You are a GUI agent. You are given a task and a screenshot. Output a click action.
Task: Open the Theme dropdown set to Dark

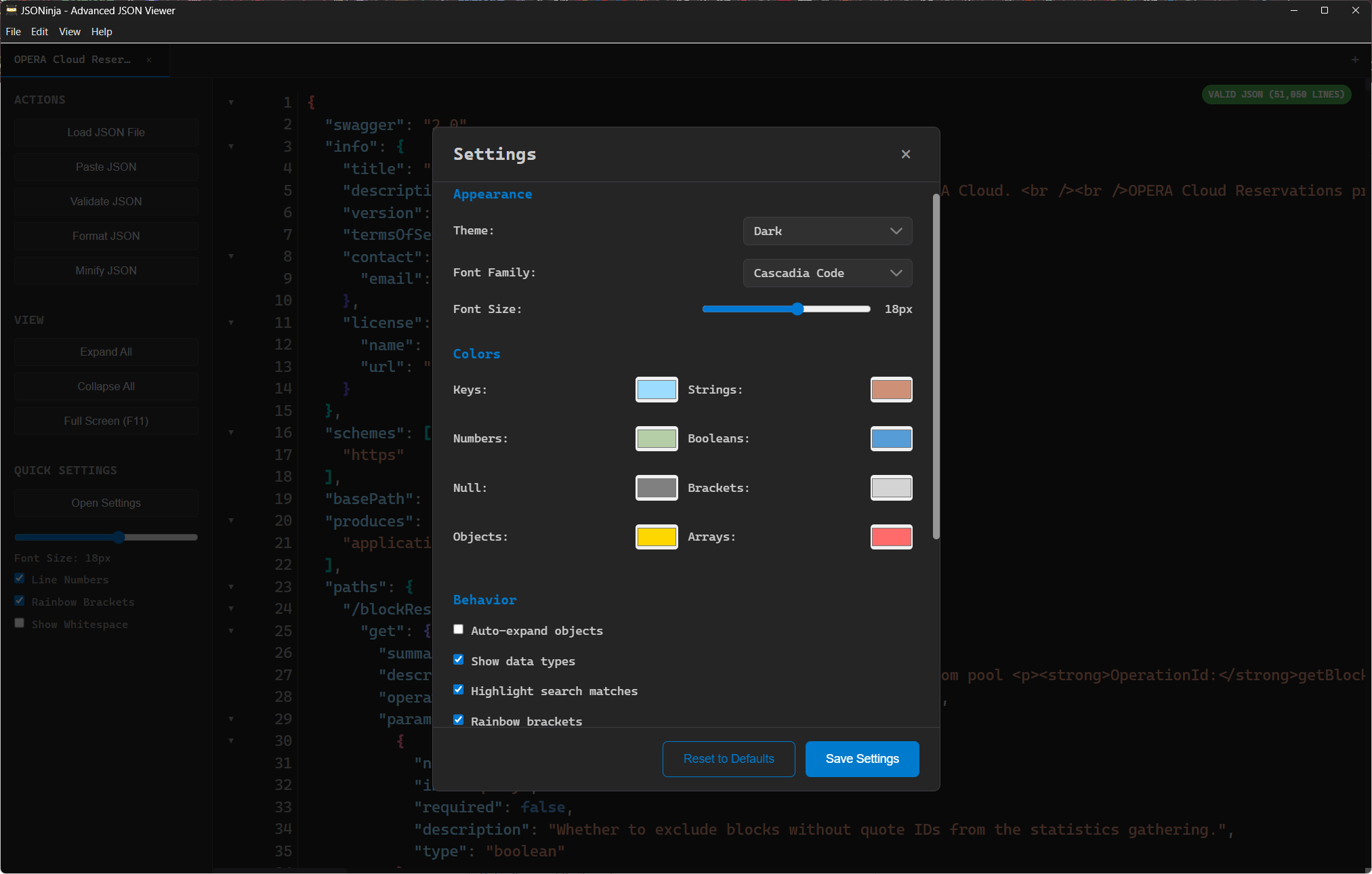(827, 231)
